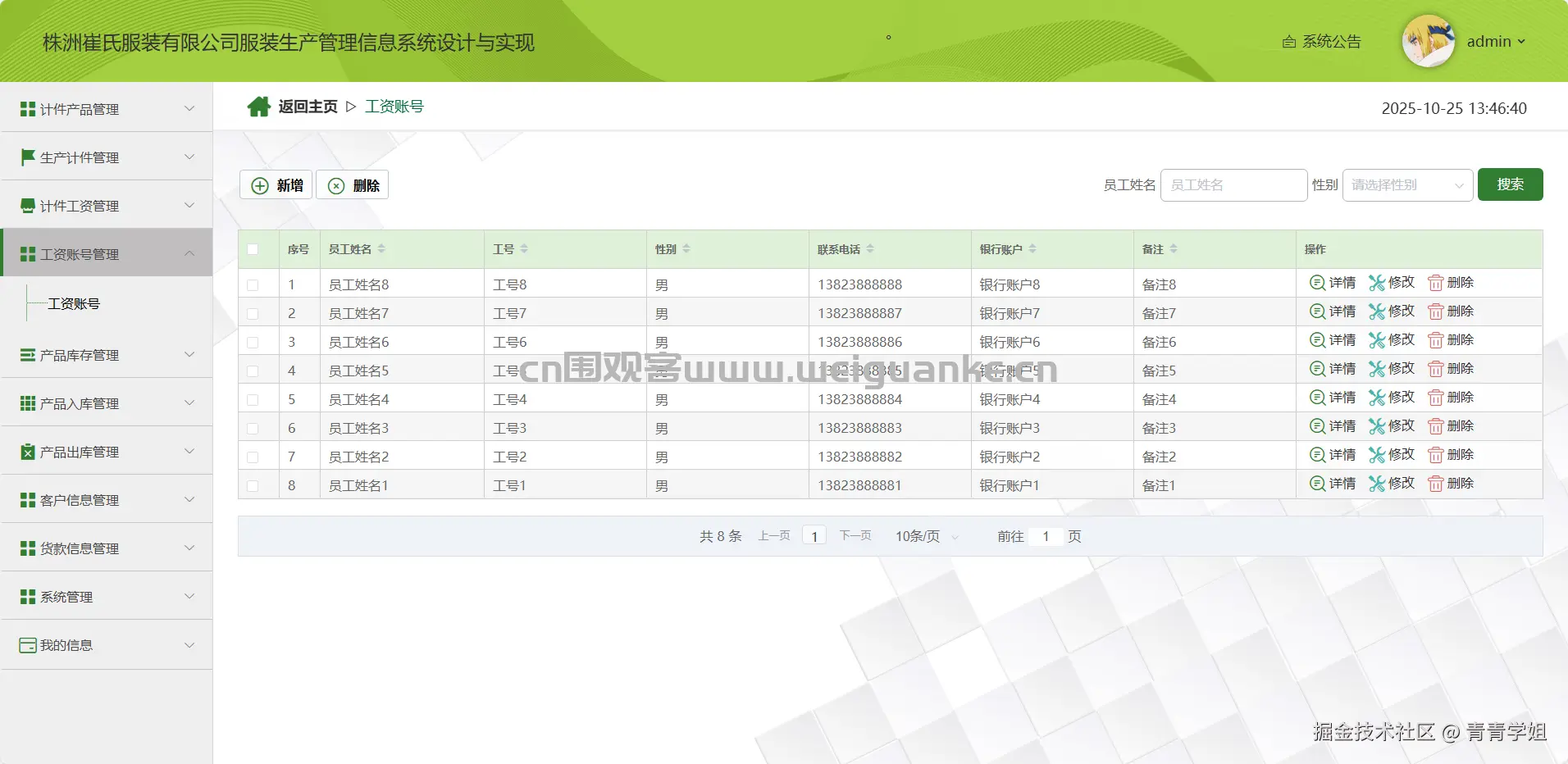The image size is (1568, 764).
Task: Click the detail magnifier icon for 员工姓名8
Action: [x=1317, y=283]
